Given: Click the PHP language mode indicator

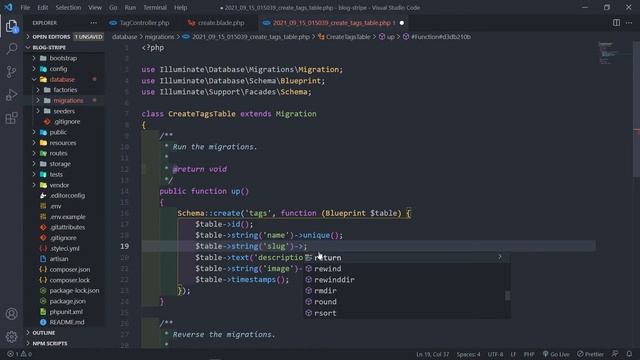Looking at the screenshot, I should (529, 354).
